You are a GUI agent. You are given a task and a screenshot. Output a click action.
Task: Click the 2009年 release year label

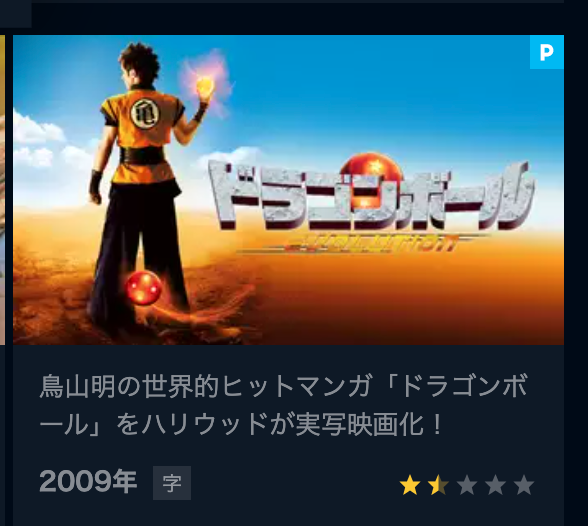(88, 482)
